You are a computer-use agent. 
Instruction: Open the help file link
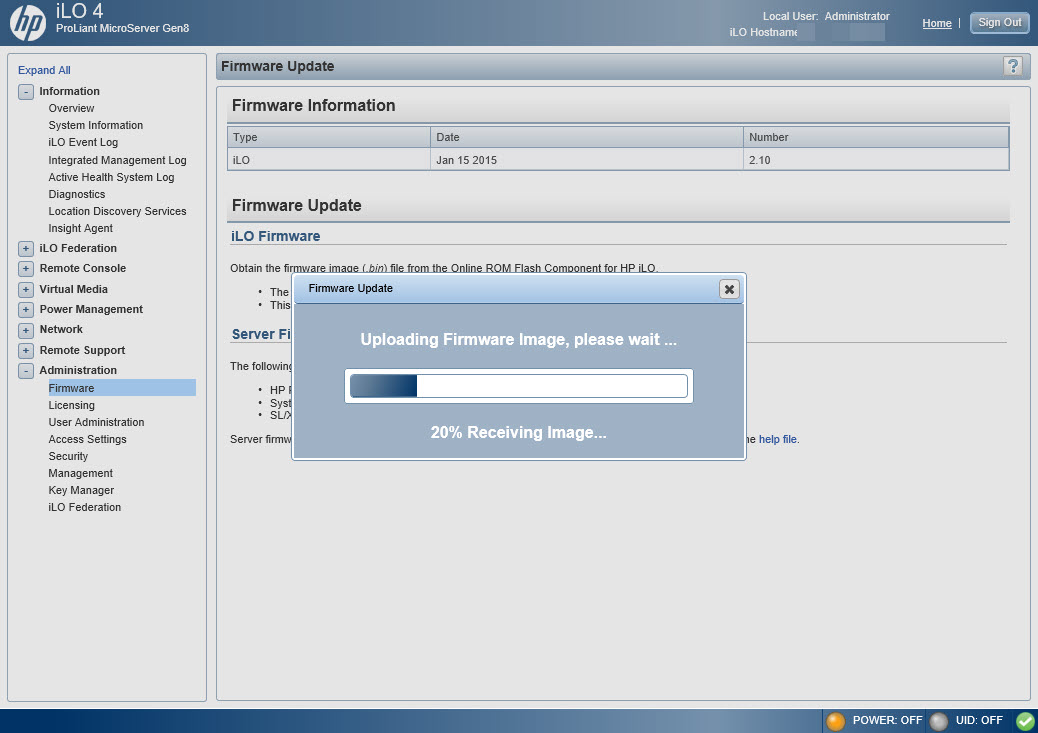[778, 439]
